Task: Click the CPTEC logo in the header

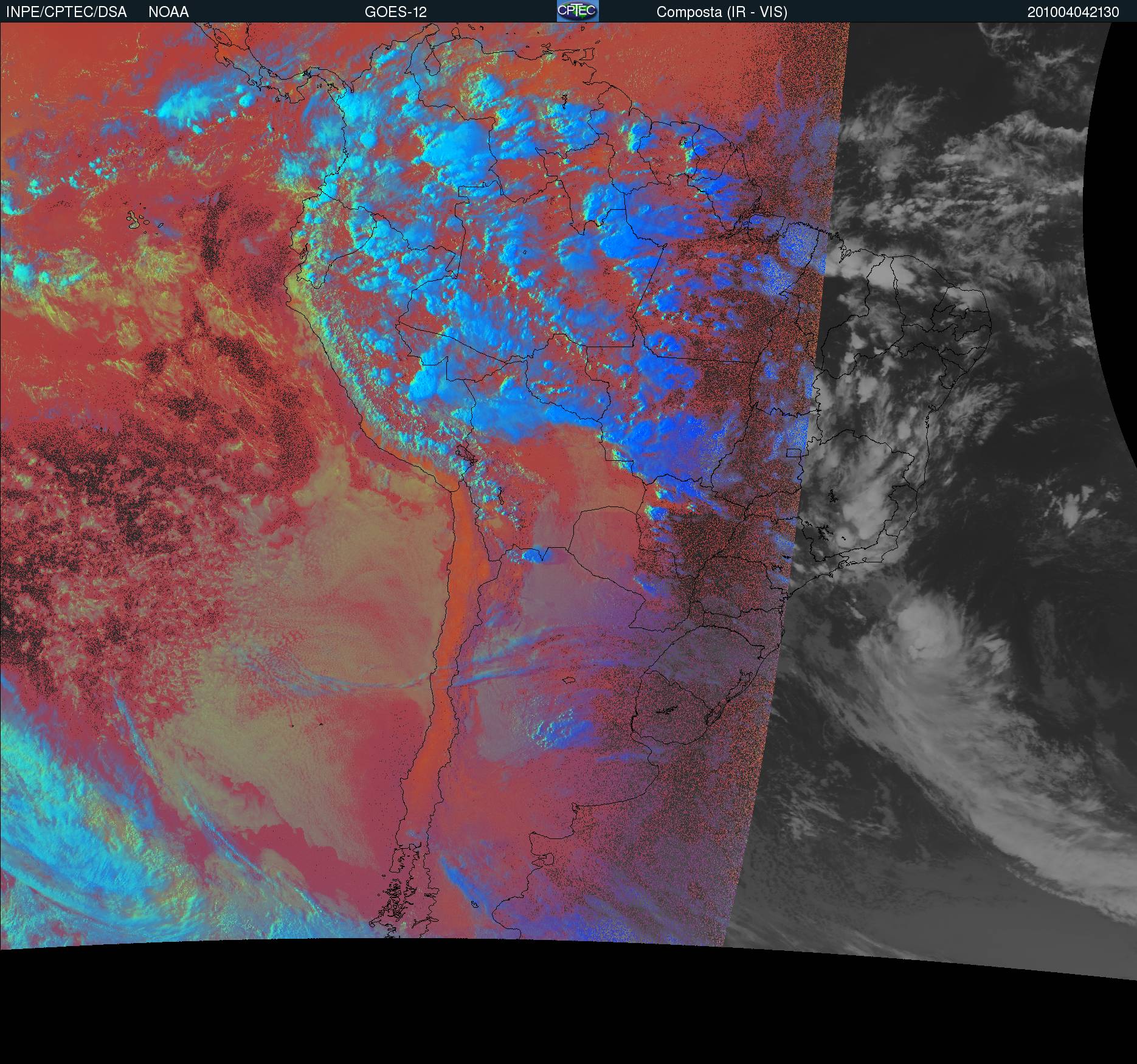Action: pyautogui.click(x=578, y=11)
